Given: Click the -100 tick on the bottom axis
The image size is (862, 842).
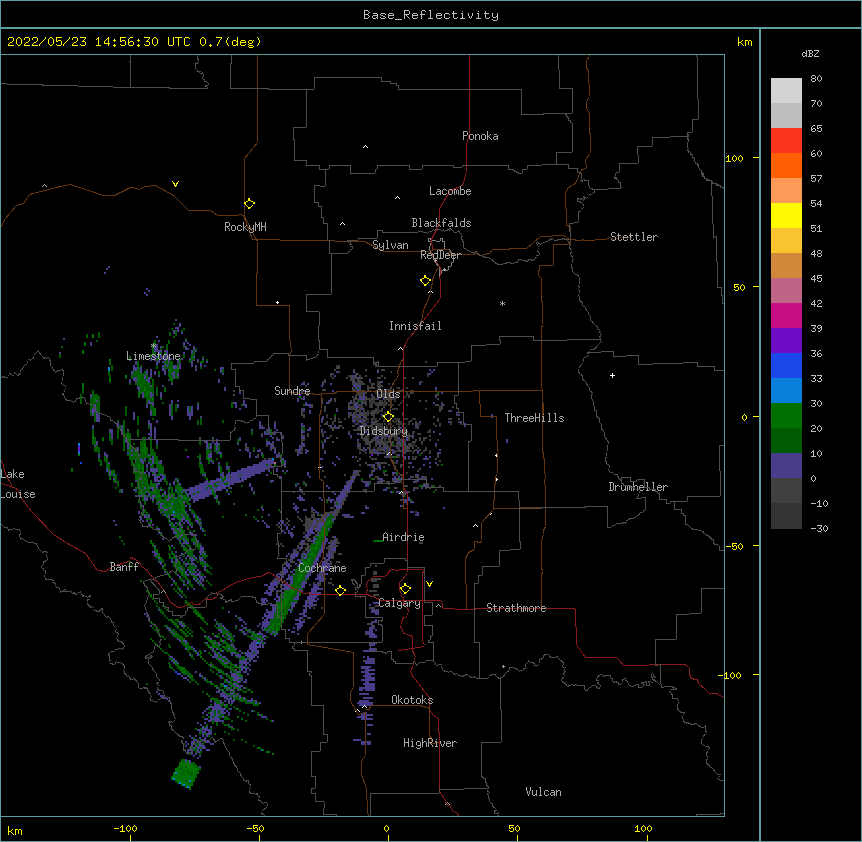Looking at the screenshot, I should pos(125,828).
